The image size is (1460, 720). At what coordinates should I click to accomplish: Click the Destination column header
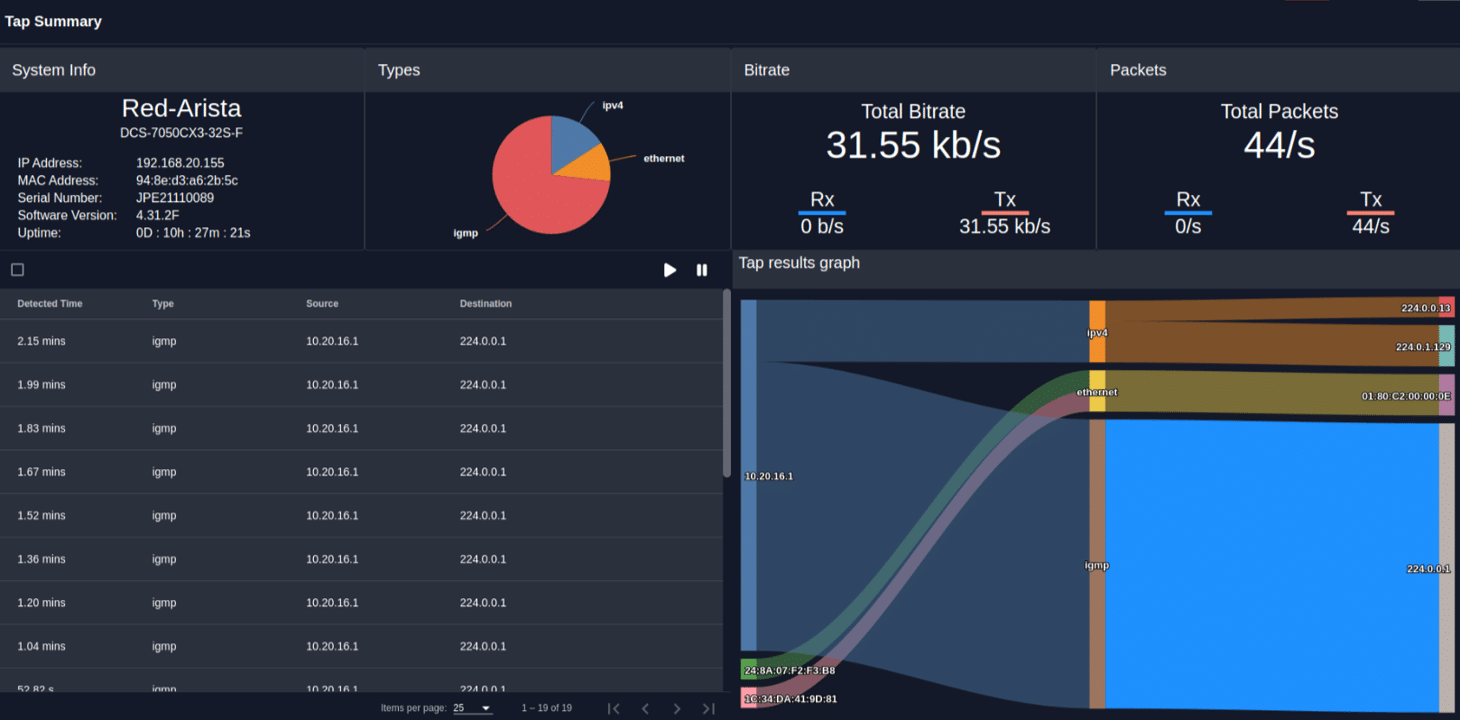click(x=486, y=304)
